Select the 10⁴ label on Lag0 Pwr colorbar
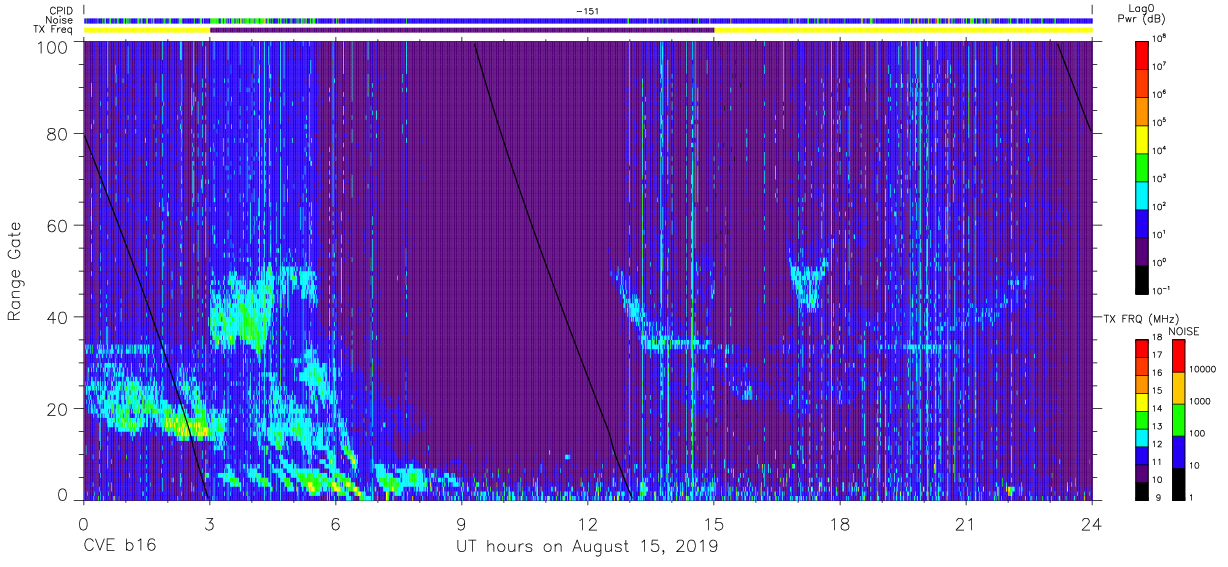1228x567 pixels. tap(1160, 150)
